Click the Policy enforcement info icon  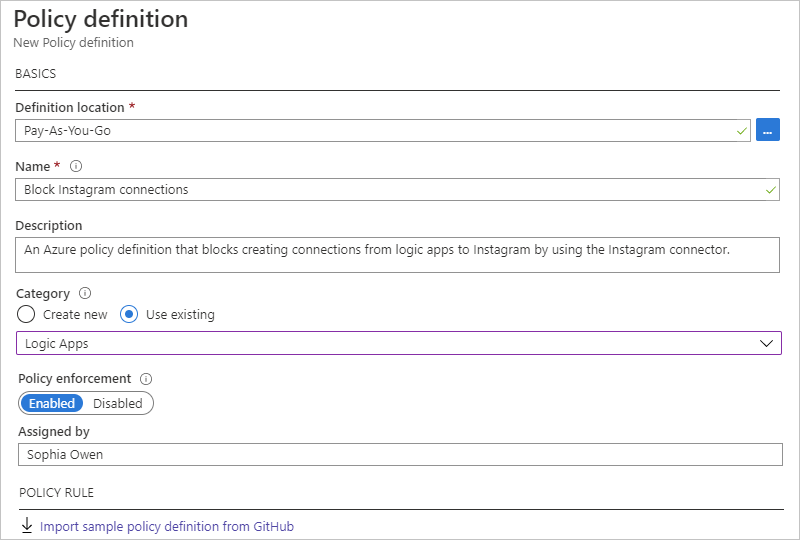click(x=146, y=379)
